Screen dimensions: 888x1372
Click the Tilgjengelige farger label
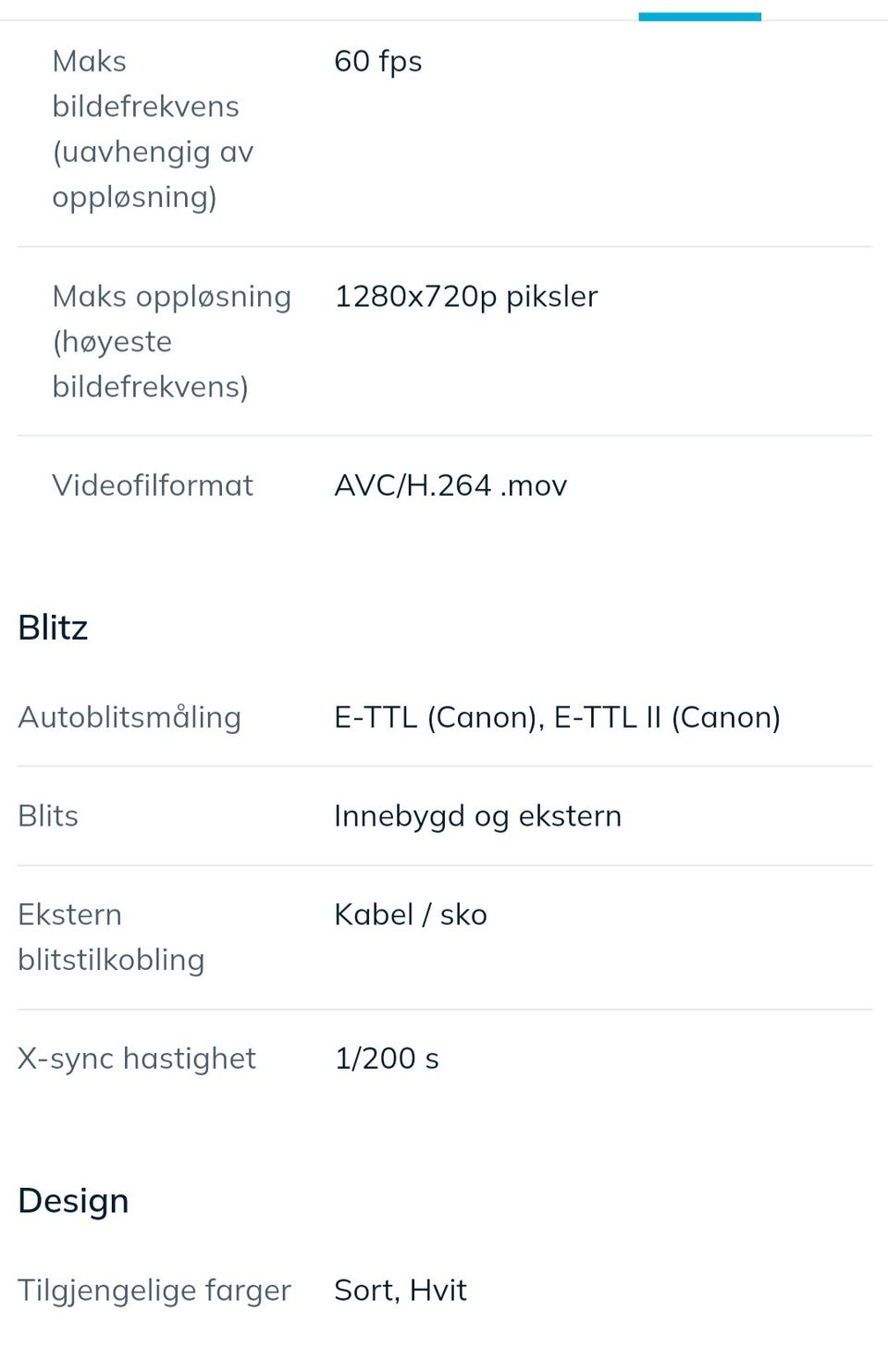click(154, 1291)
